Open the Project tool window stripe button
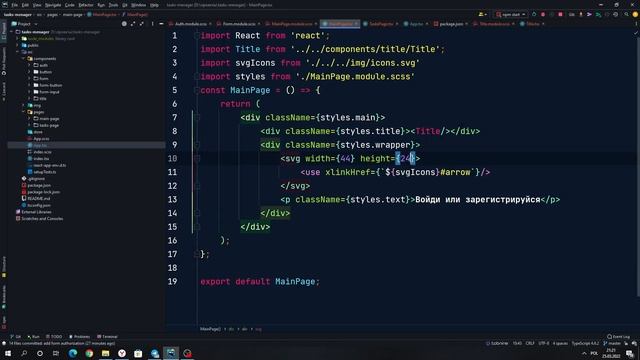Image resolution: width=640 pixels, height=360 pixels. tap(4, 31)
